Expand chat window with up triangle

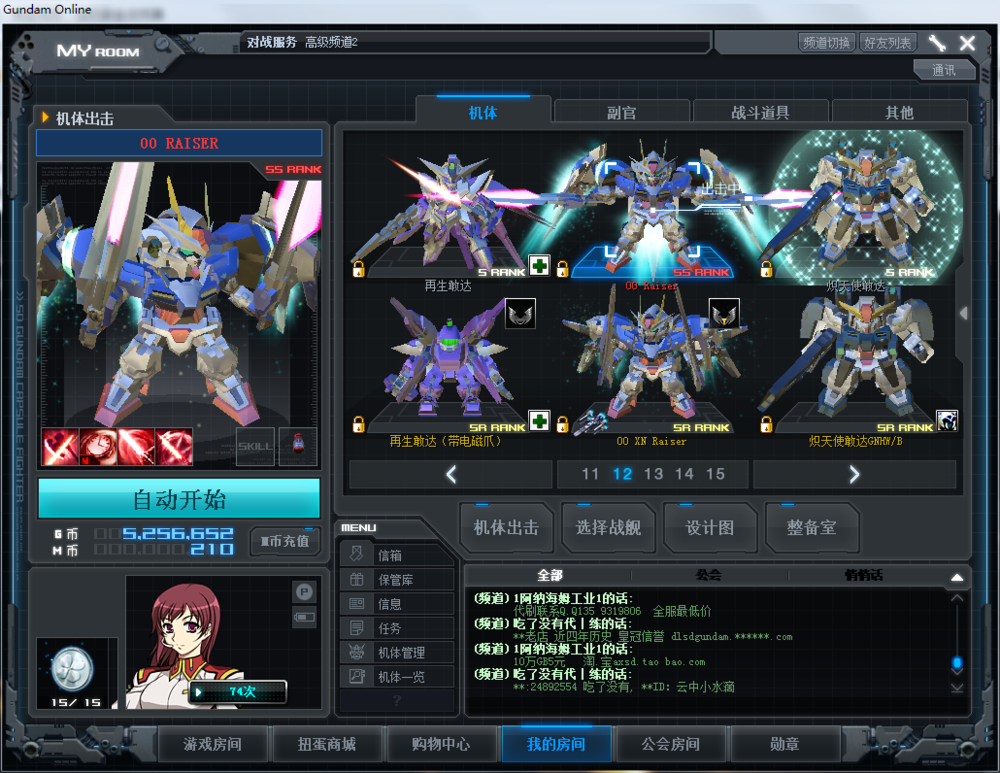click(957, 577)
